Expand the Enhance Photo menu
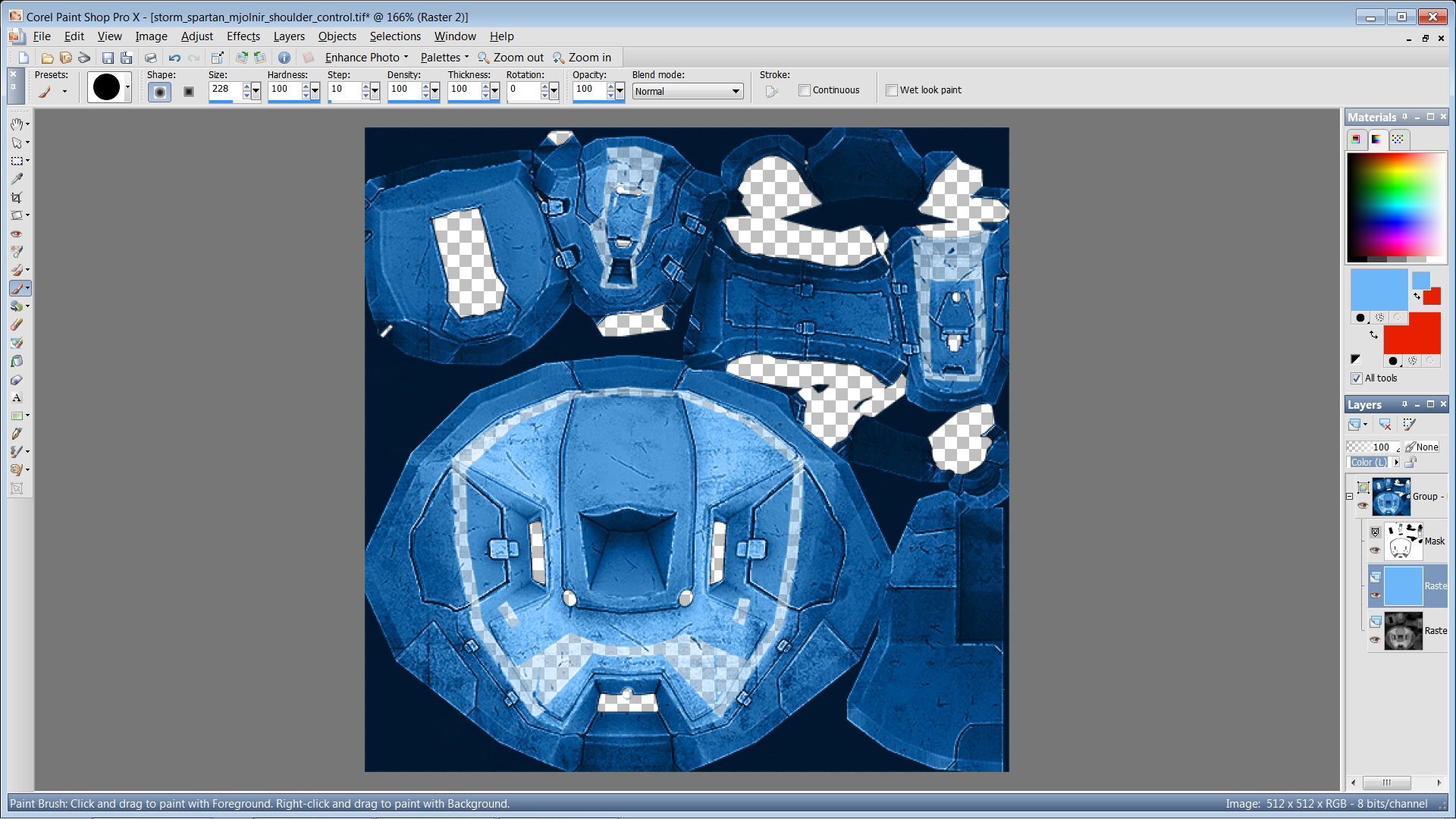The image size is (1456, 819). 367,58
